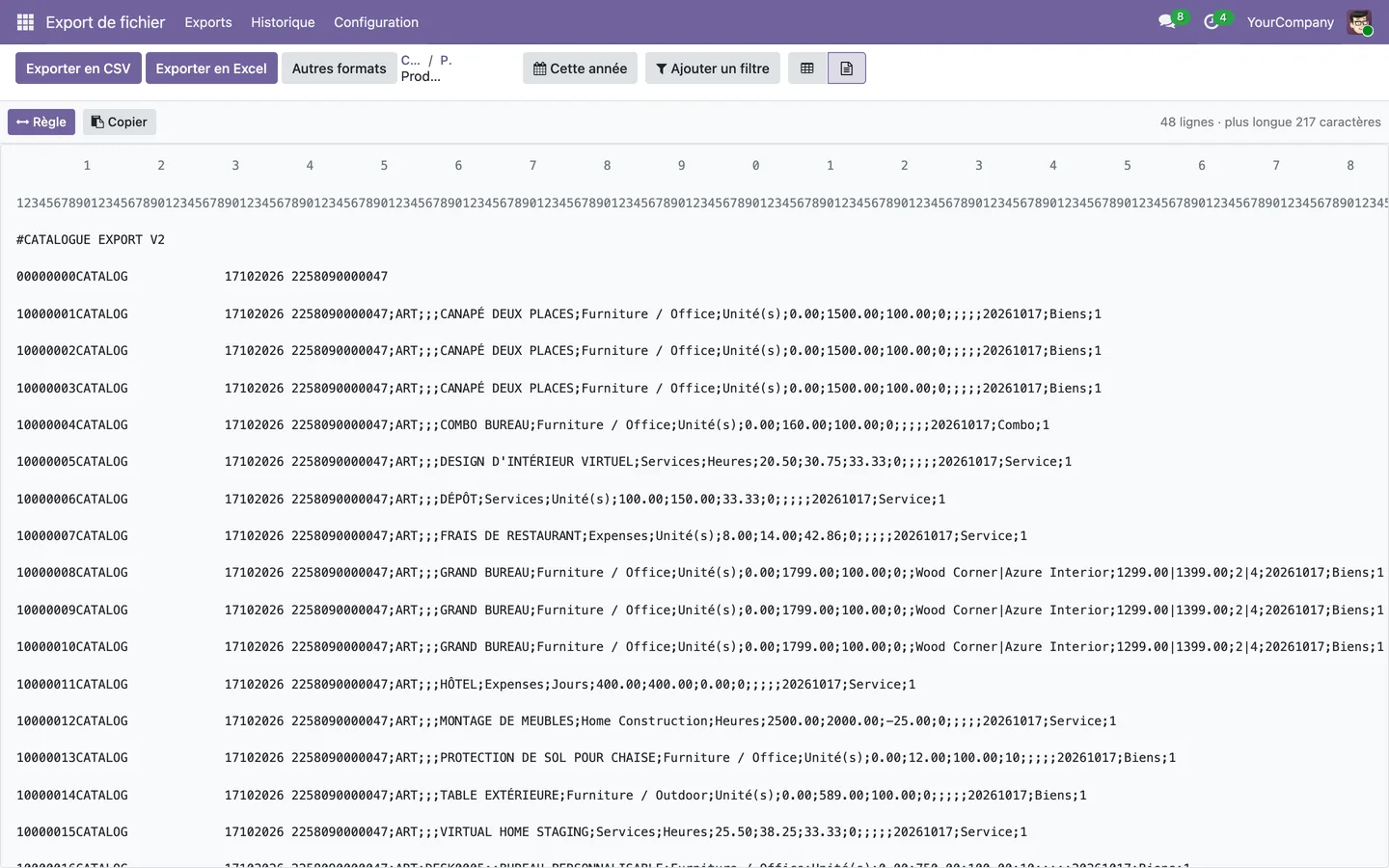Select line 10000004CATALOG Combo Bureau row
The height and width of the screenshot is (868, 1389).
532,424
